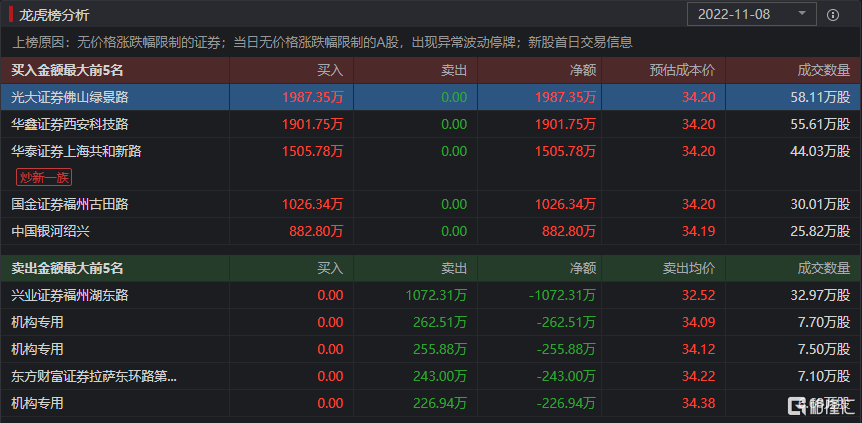Viewport: 862px width, 423px height.
Task: Click net amount -1072.31万
Action: pyautogui.click(x=562, y=295)
